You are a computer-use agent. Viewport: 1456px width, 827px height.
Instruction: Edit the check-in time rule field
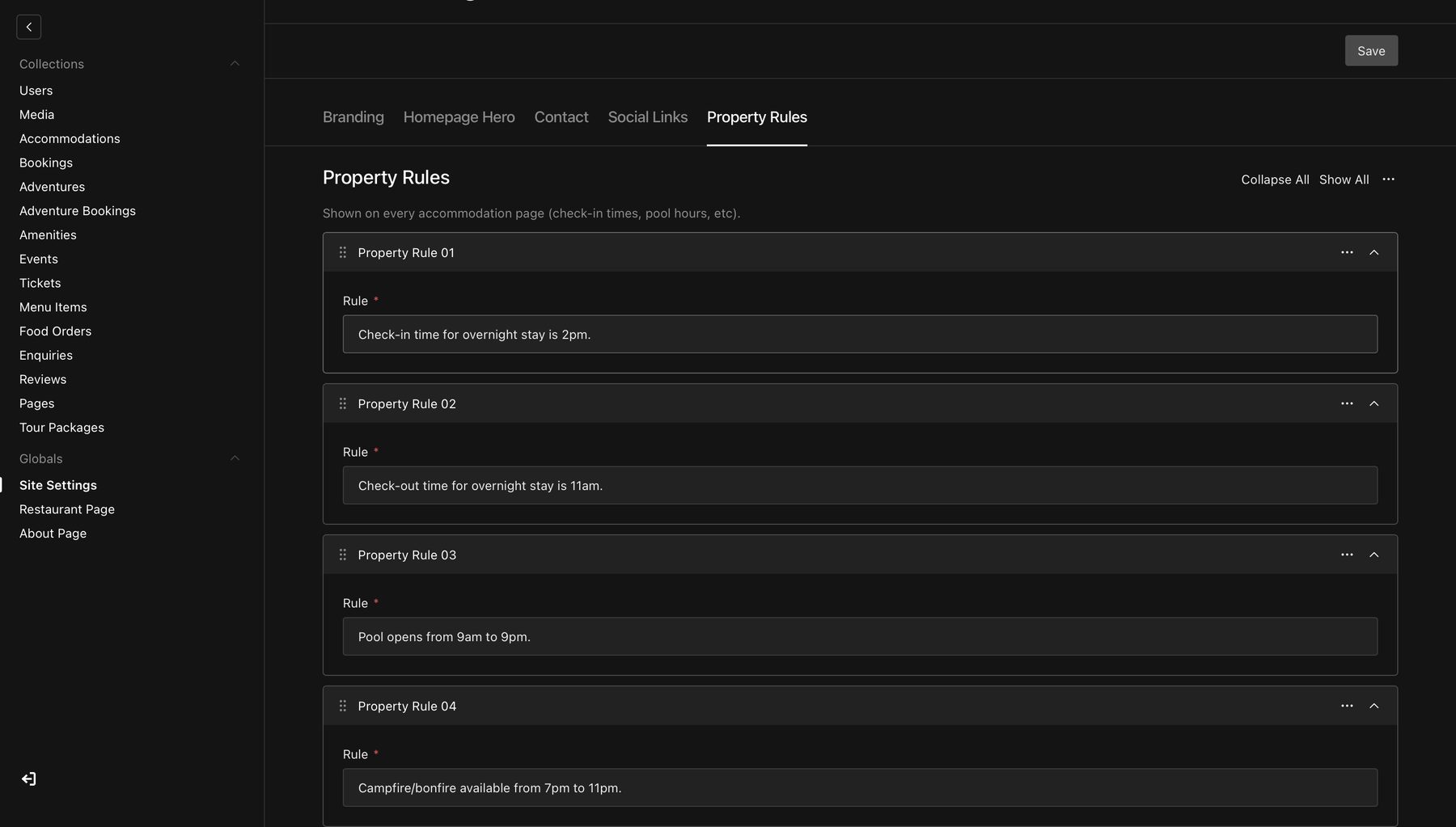pyautogui.click(x=860, y=334)
